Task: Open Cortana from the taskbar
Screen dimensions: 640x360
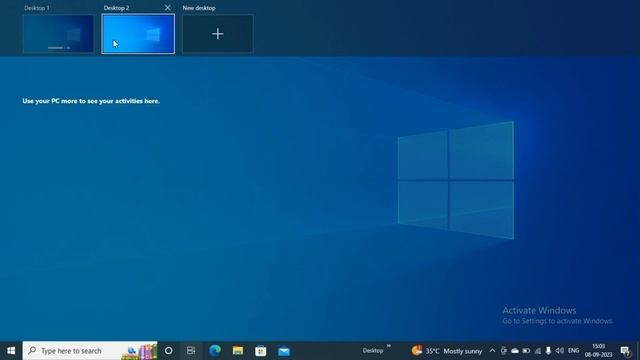Action: [x=169, y=351]
